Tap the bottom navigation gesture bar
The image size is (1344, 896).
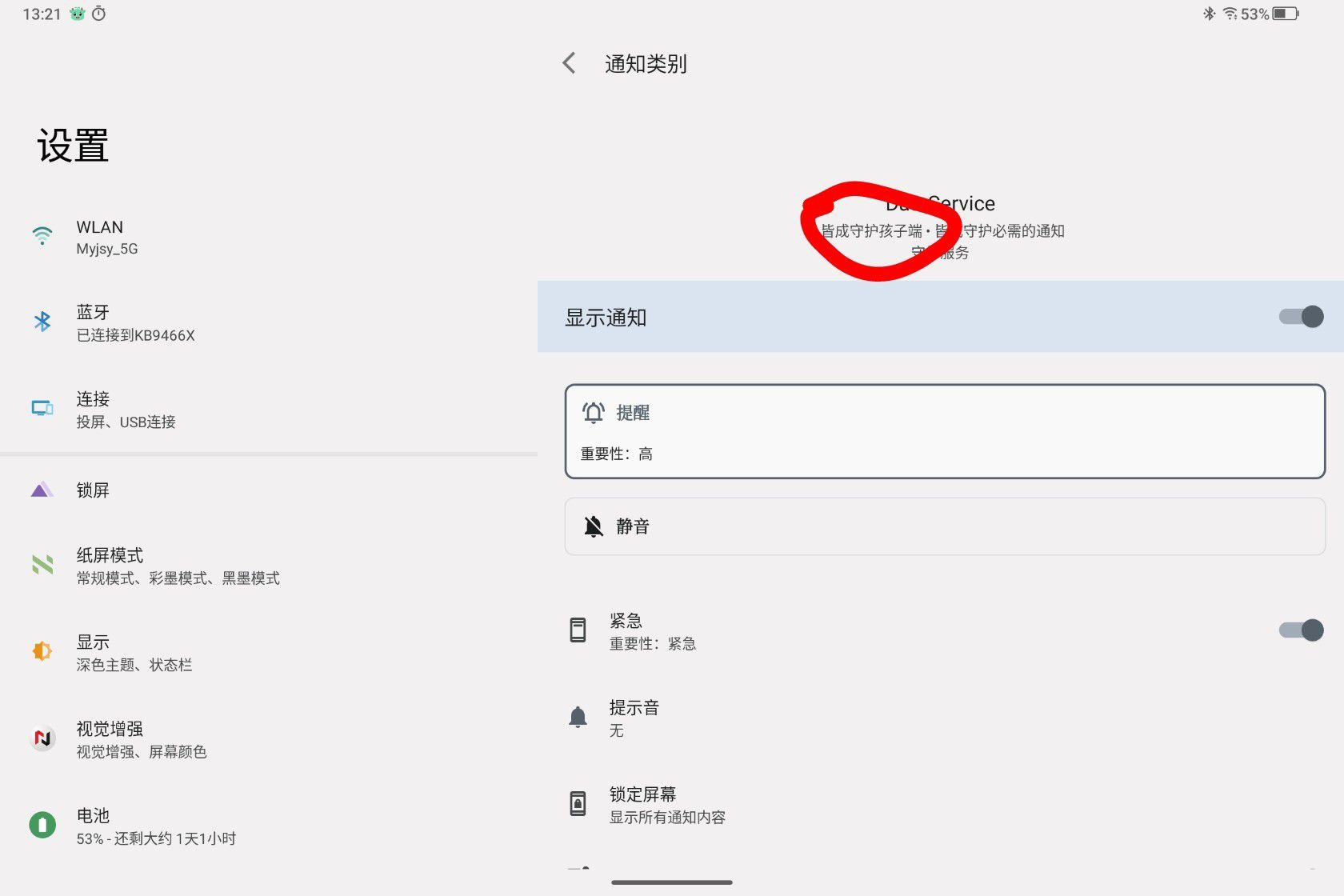coord(672,882)
